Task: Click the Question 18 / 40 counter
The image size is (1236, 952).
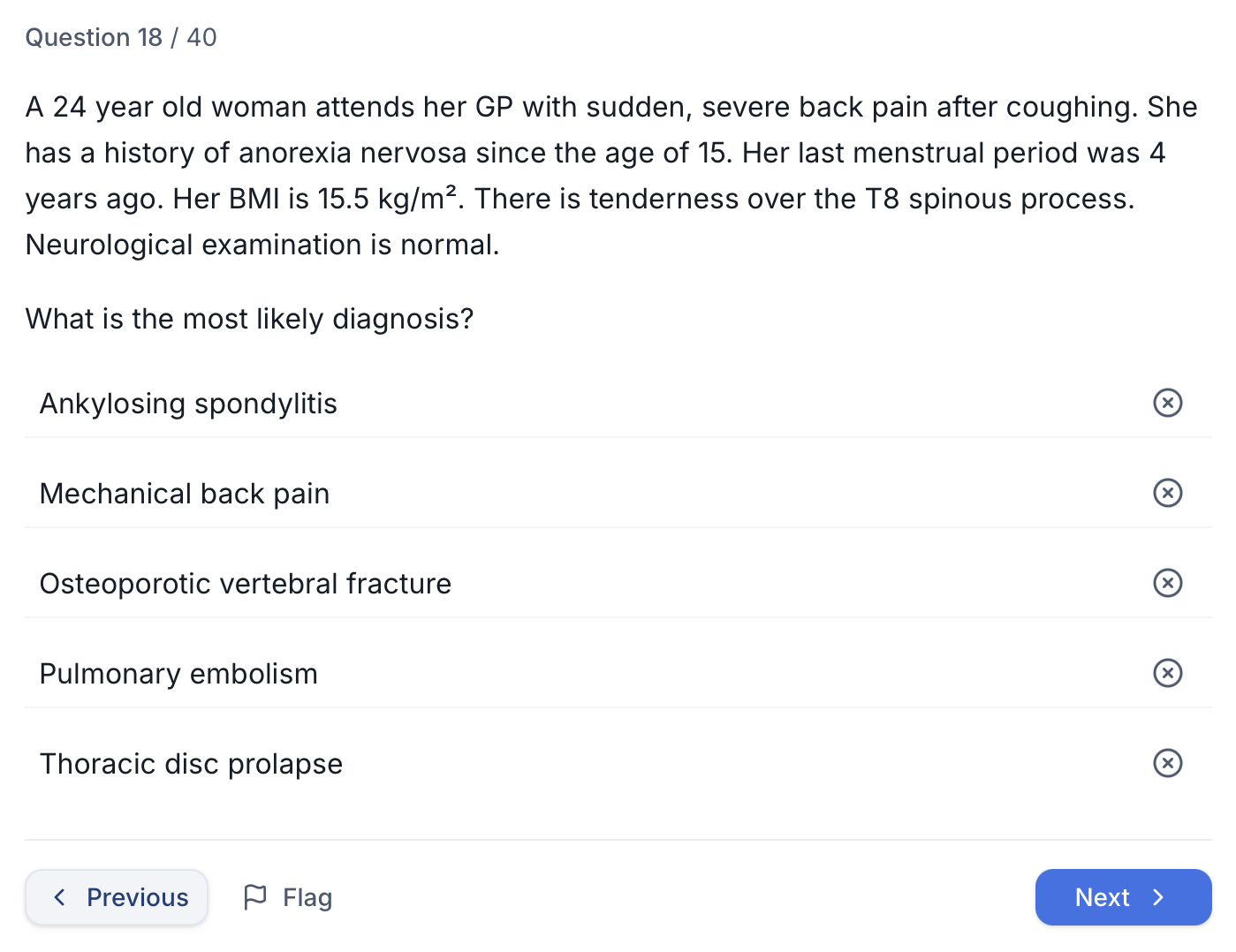Action: [121, 37]
